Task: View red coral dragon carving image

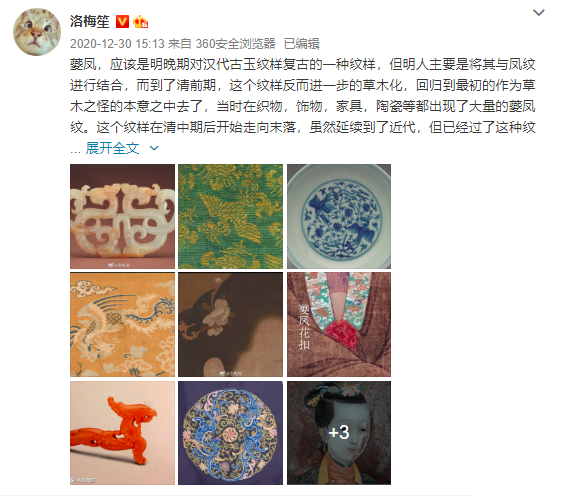Action: point(123,433)
